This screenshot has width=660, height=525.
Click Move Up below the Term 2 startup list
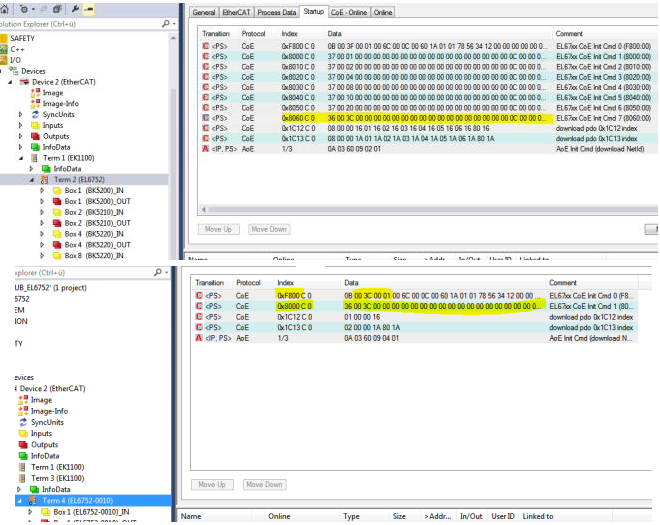click(x=218, y=229)
